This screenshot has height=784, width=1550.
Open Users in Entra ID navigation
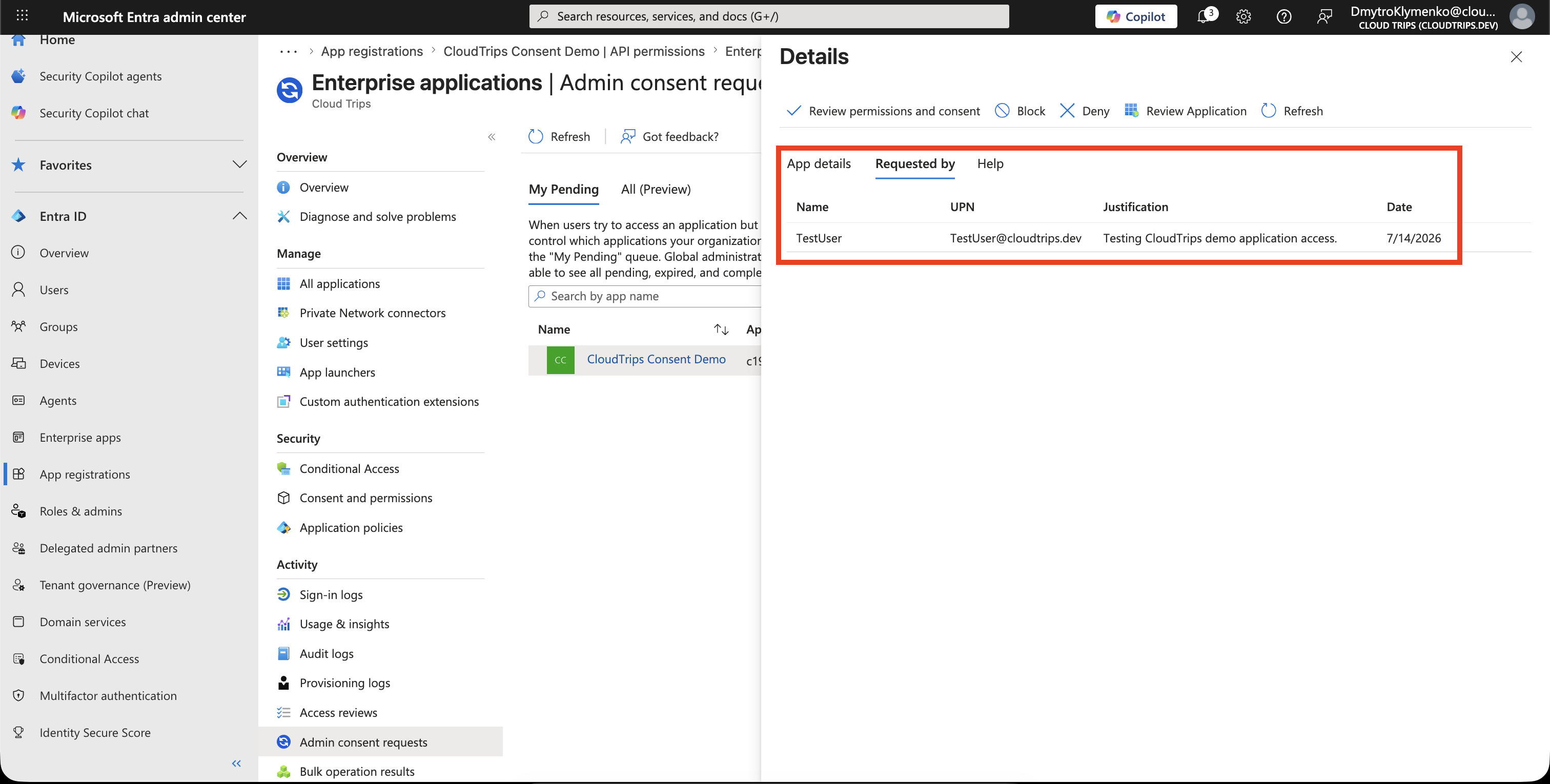coord(54,290)
